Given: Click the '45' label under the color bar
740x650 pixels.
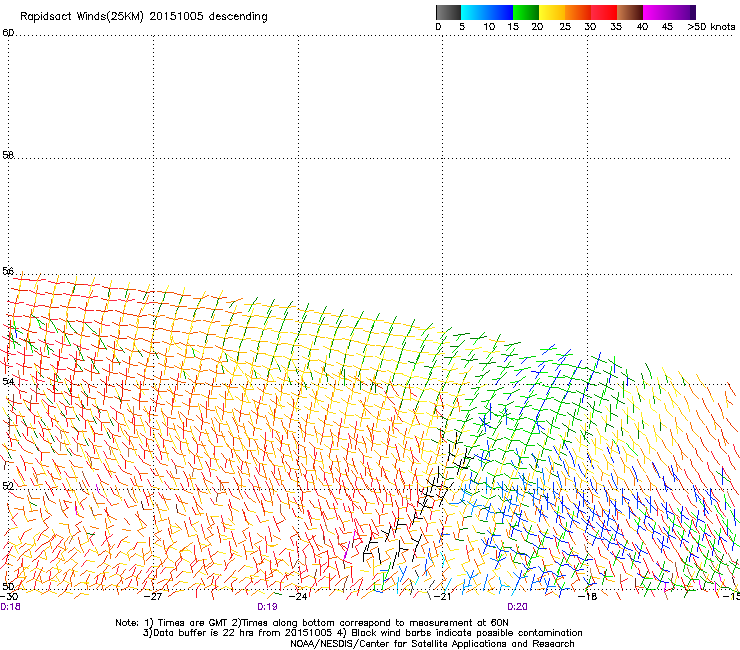Looking at the screenshot, I should tap(667, 27).
